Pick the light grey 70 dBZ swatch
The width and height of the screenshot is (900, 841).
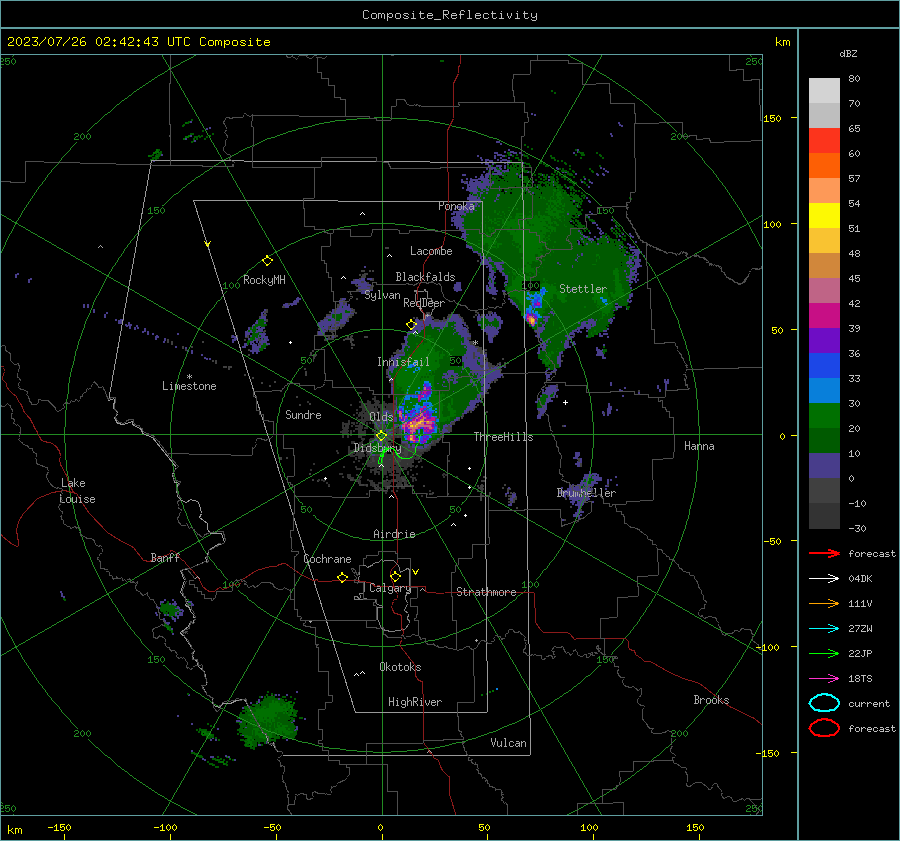click(824, 115)
